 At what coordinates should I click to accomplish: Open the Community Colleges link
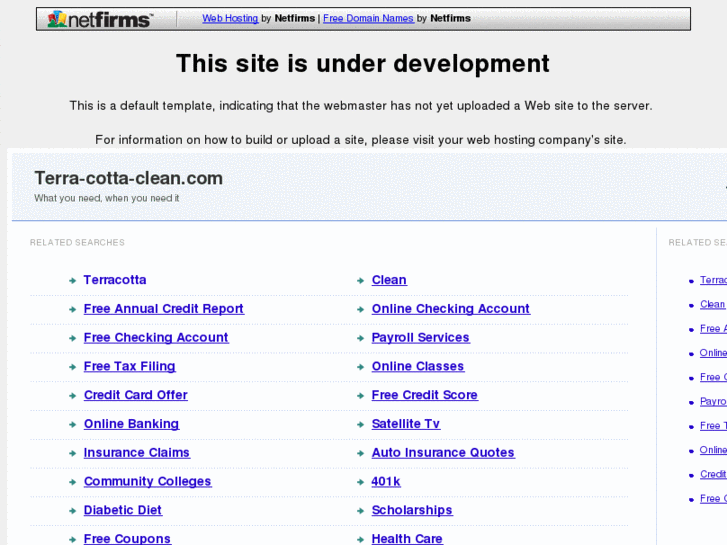pos(147,481)
